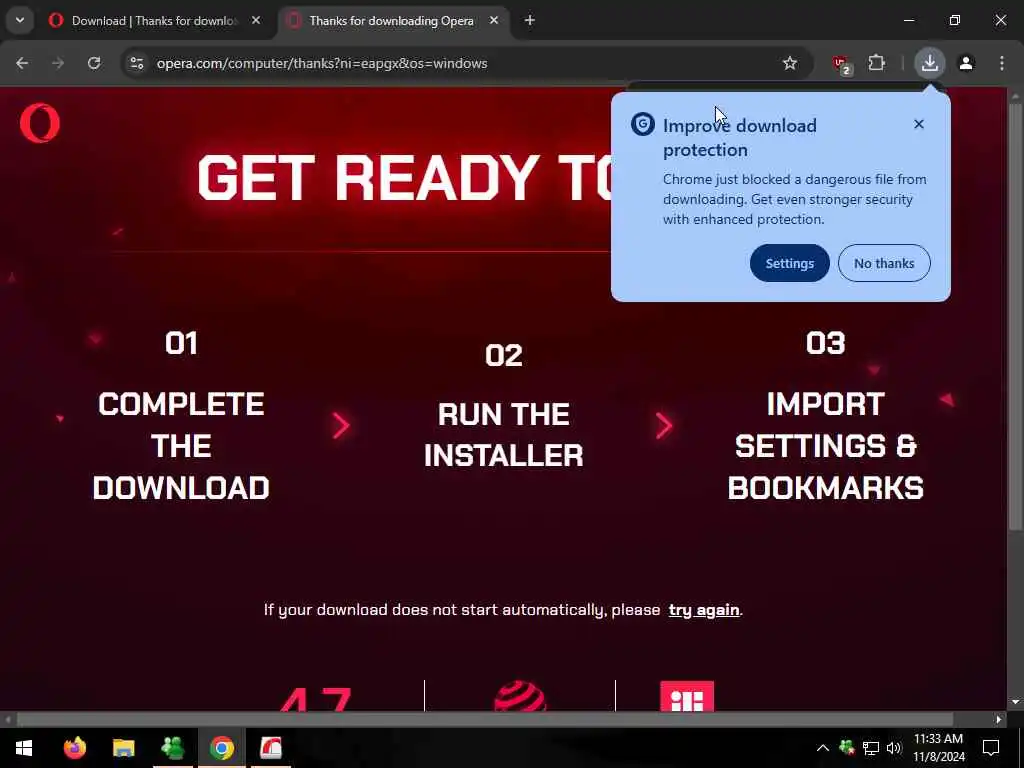Click the Opera logo on the page
Viewport: 1024px width, 768px height.
(x=40, y=123)
